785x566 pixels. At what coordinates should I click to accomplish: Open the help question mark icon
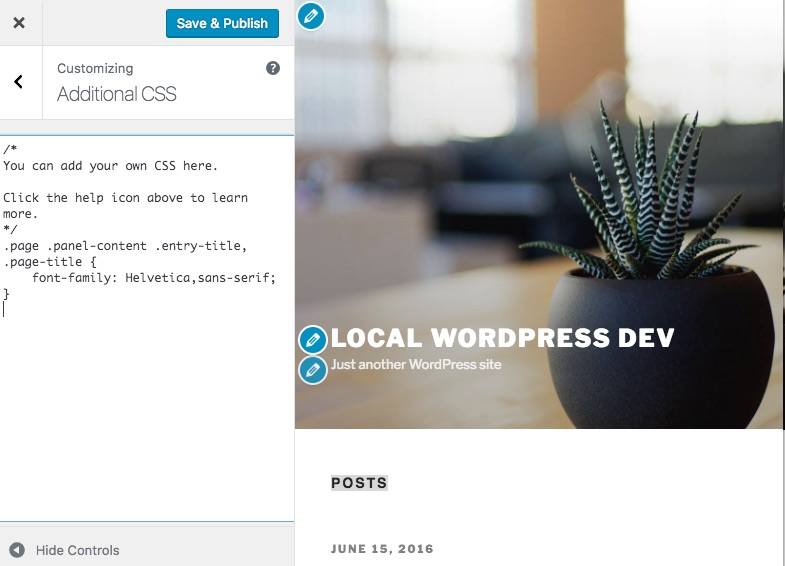(x=273, y=68)
